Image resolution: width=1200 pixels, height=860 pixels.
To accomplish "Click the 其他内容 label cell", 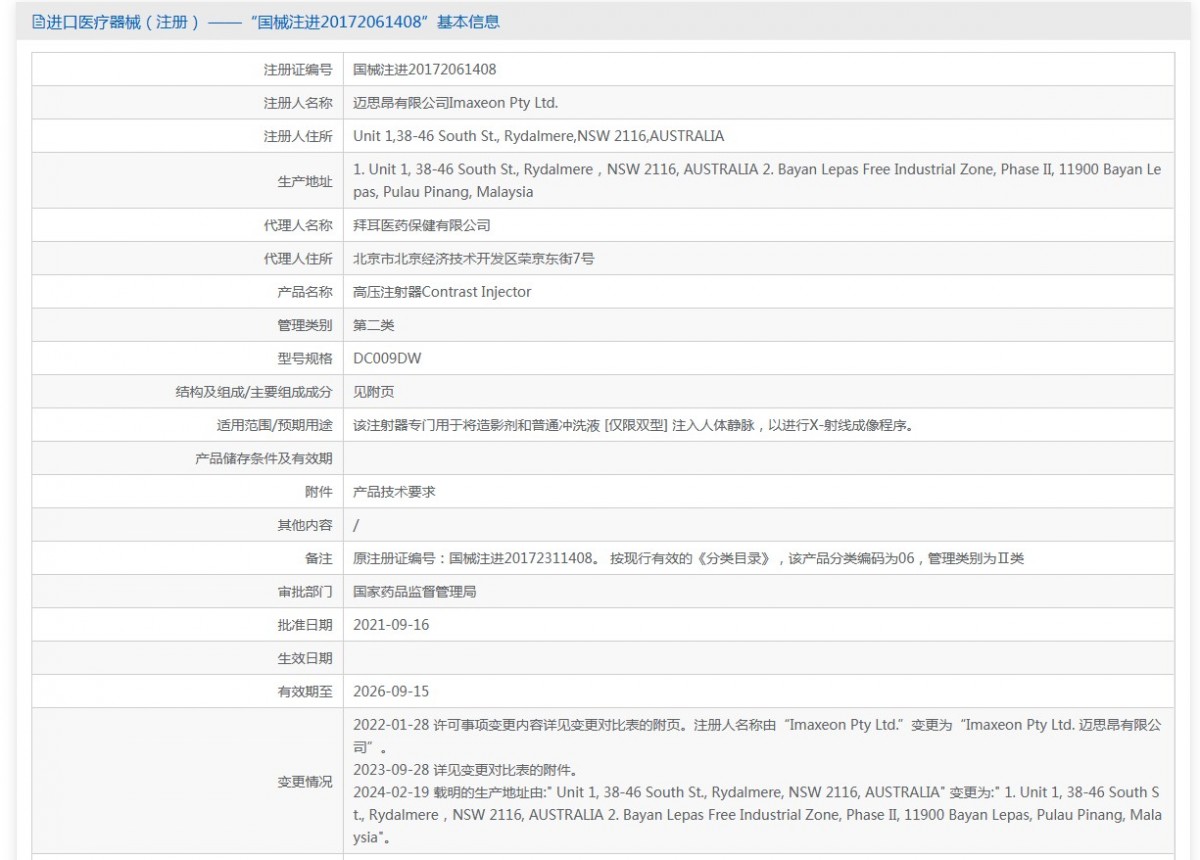I will click(187, 524).
